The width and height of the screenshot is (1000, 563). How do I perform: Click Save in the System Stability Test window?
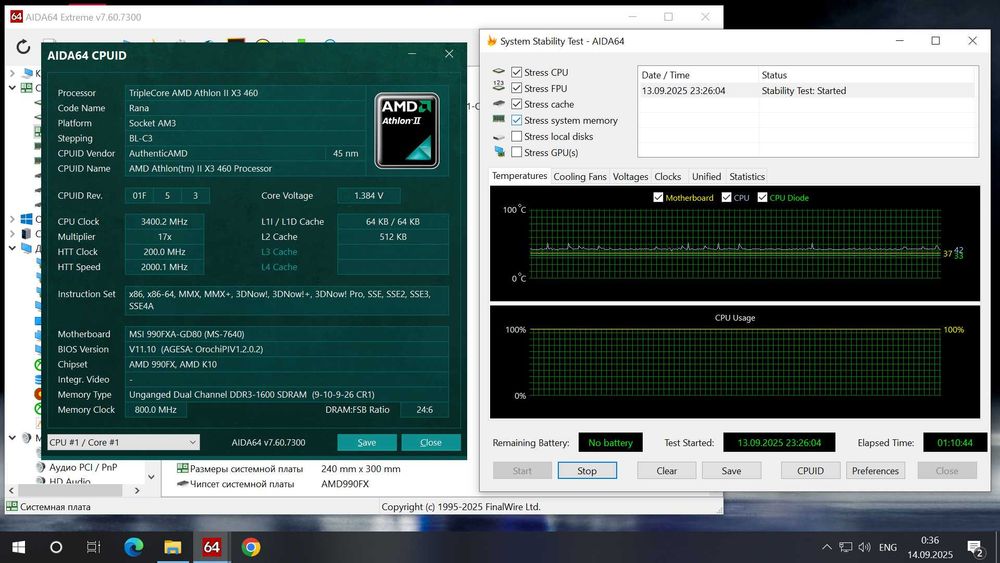click(x=732, y=471)
